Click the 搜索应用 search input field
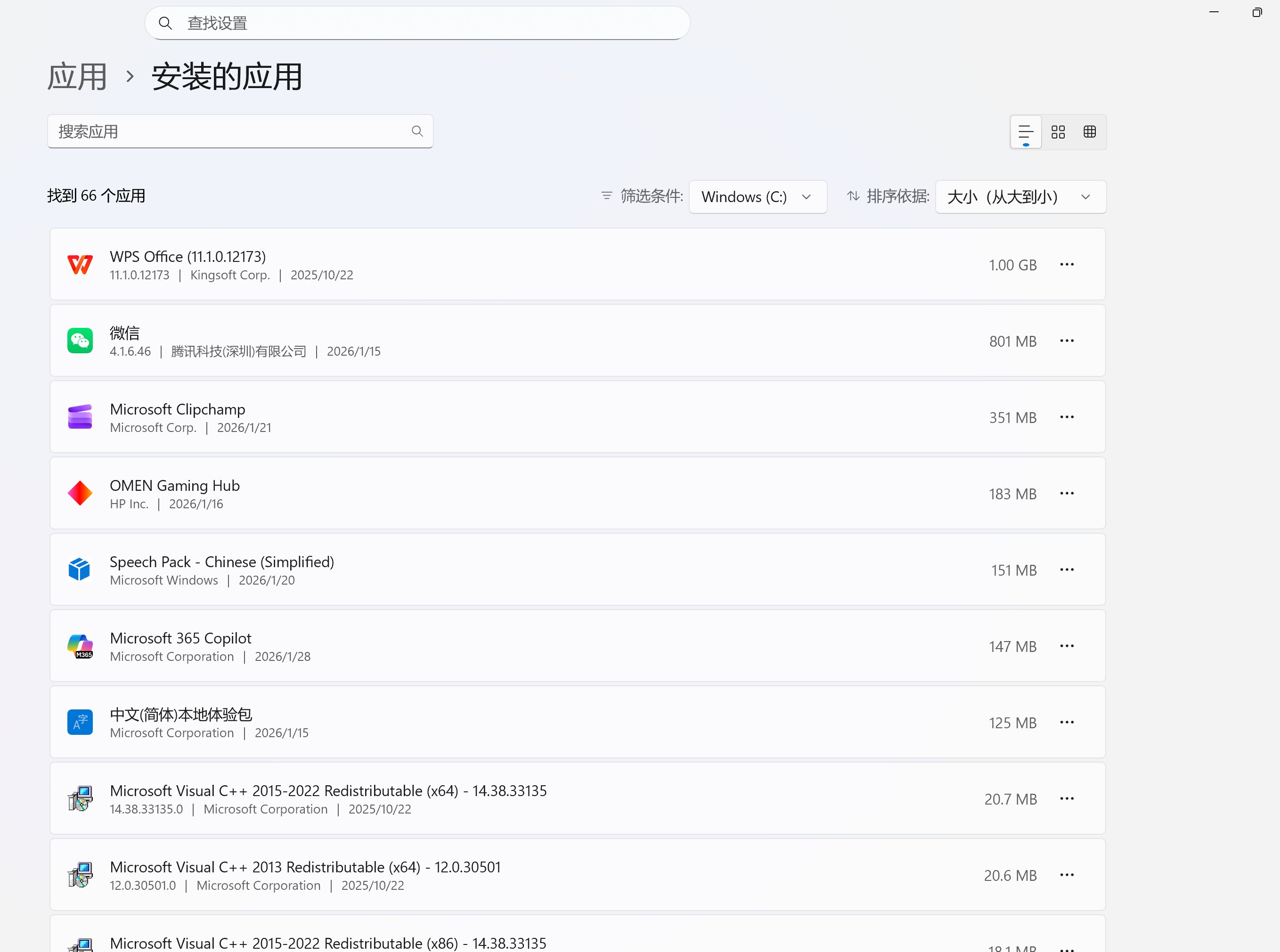Viewport: 1280px width, 952px height. [230, 131]
